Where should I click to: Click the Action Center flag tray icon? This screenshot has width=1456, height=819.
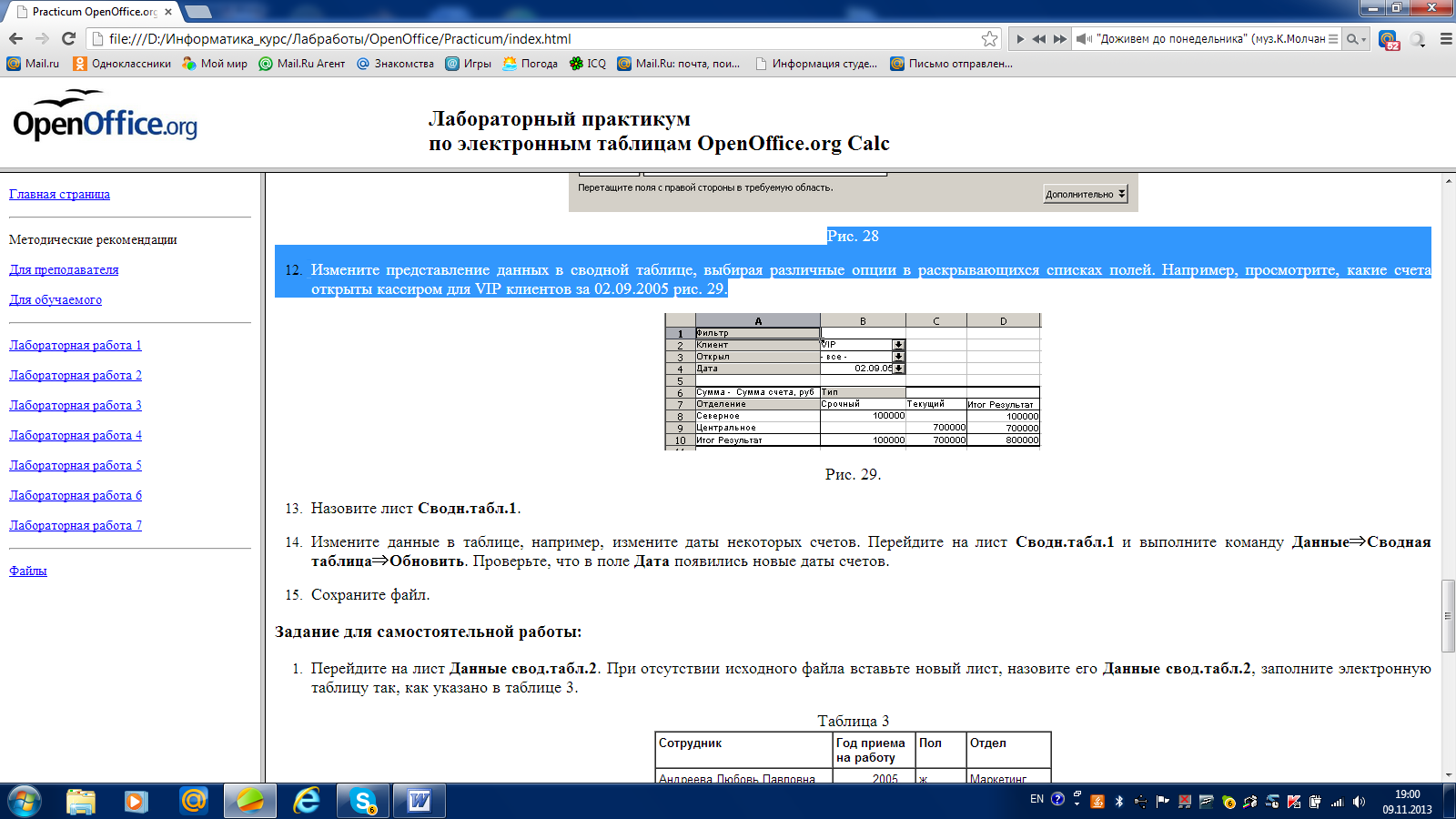click(1163, 802)
